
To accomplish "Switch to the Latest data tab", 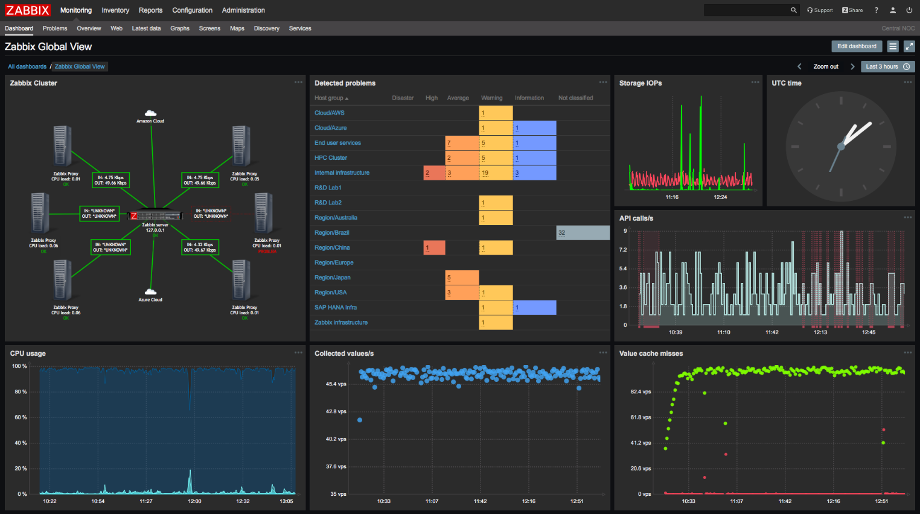I will point(146,28).
